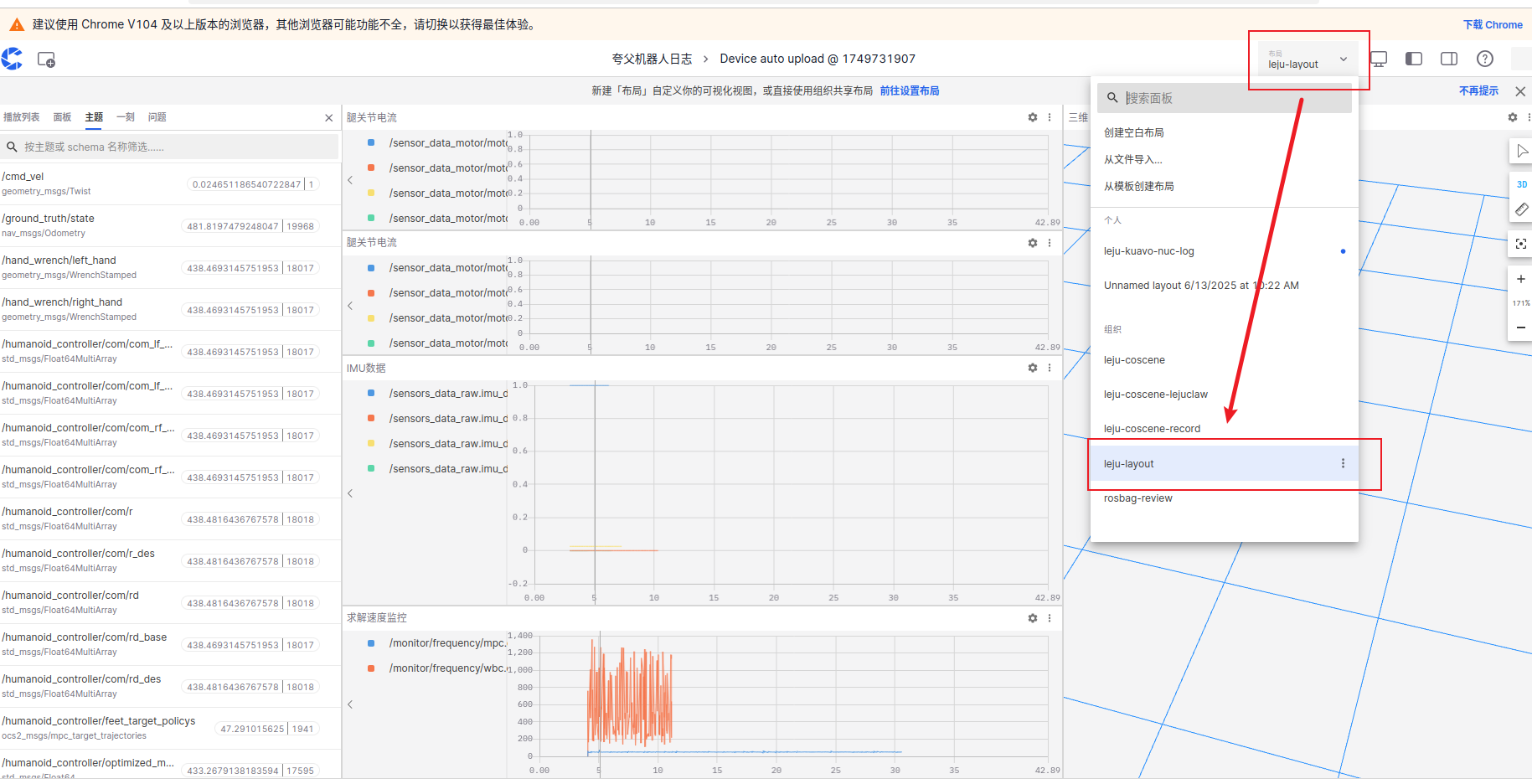Zoom out with the minus button in 3D panel
The width and height of the screenshot is (1532, 784).
1520,328
